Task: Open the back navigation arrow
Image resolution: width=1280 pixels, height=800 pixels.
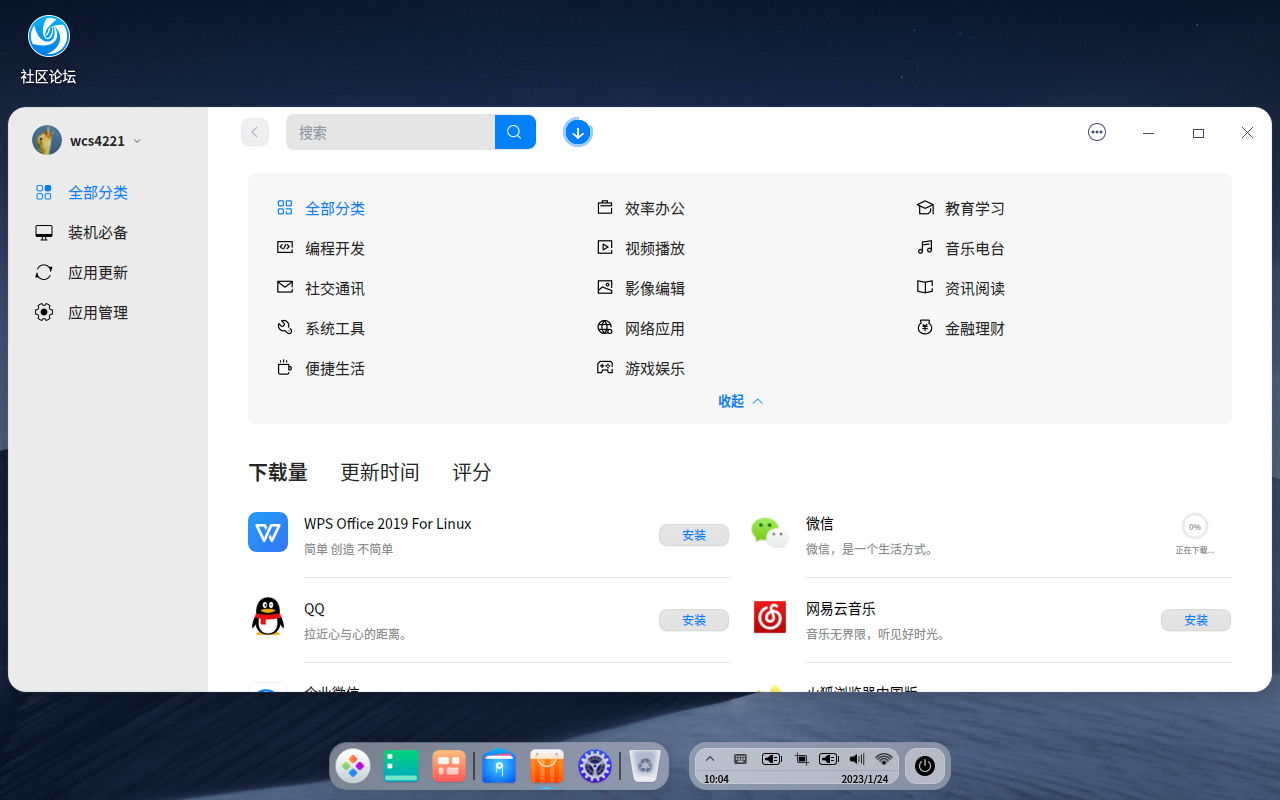Action: [255, 131]
